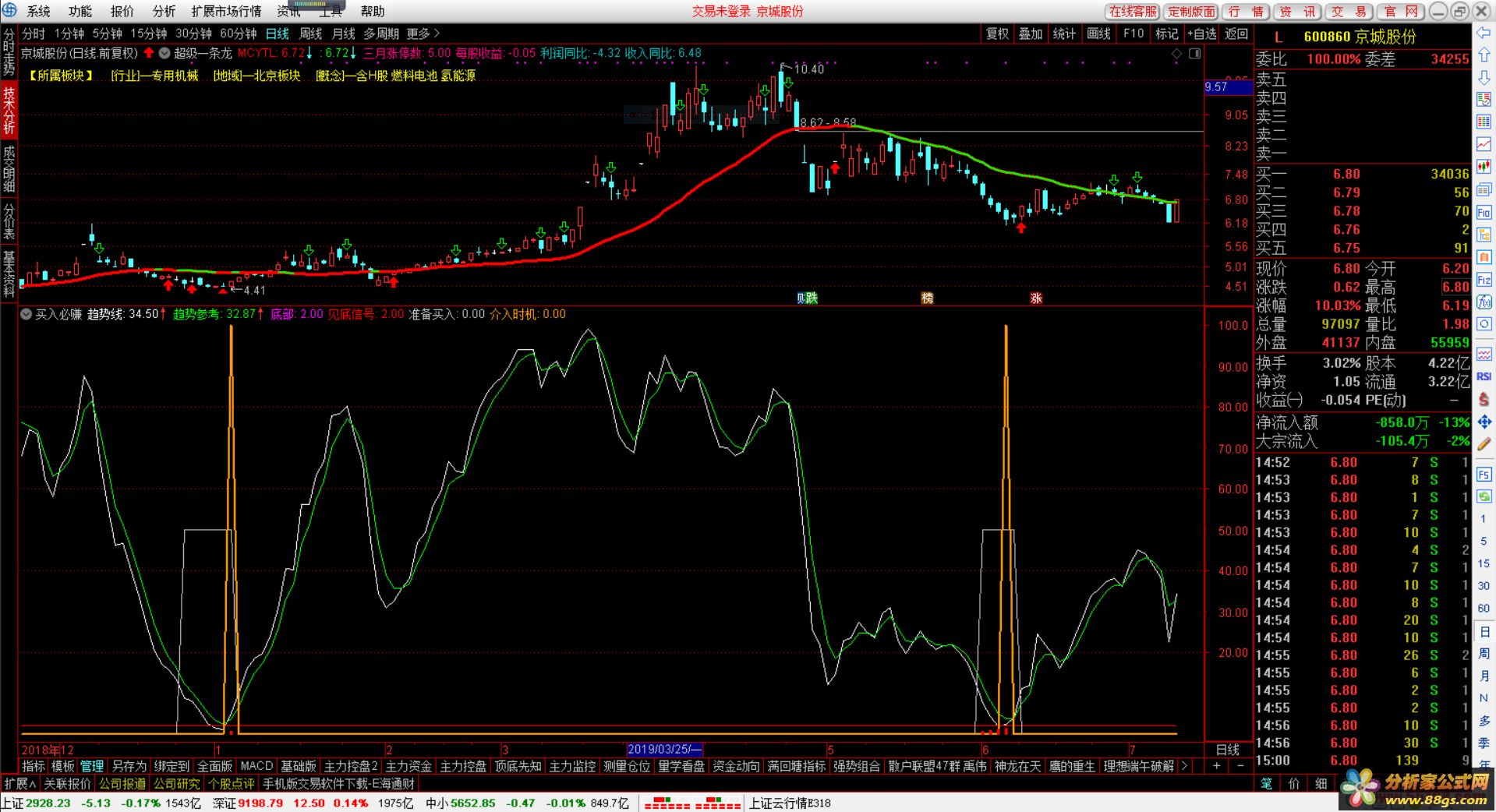Click the F10 company info sidebar icon
Screen dimensions: 1496x812
click(x=1484, y=213)
